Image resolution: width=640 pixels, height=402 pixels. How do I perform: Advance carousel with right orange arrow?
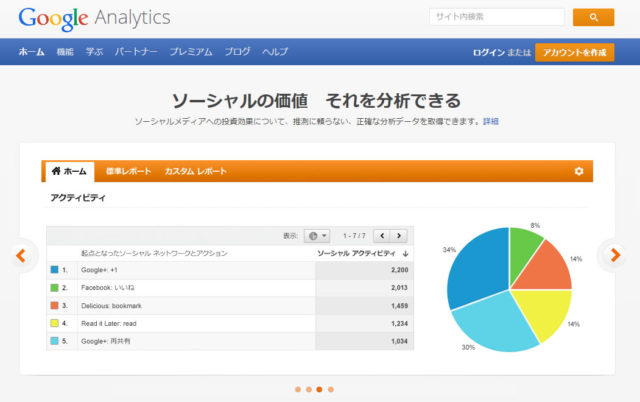click(615, 255)
